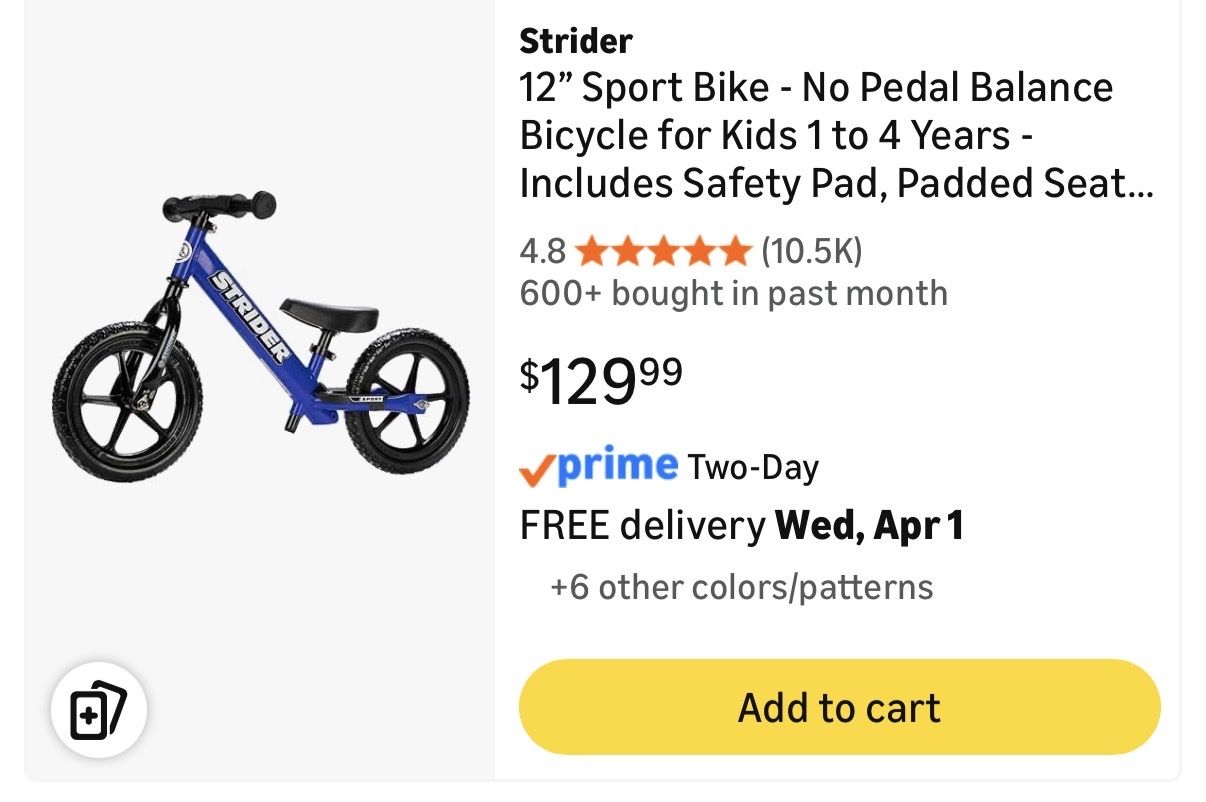Tap the orange Prime checkmark icon
This screenshot has width=1206, height=802.
pos(536,467)
